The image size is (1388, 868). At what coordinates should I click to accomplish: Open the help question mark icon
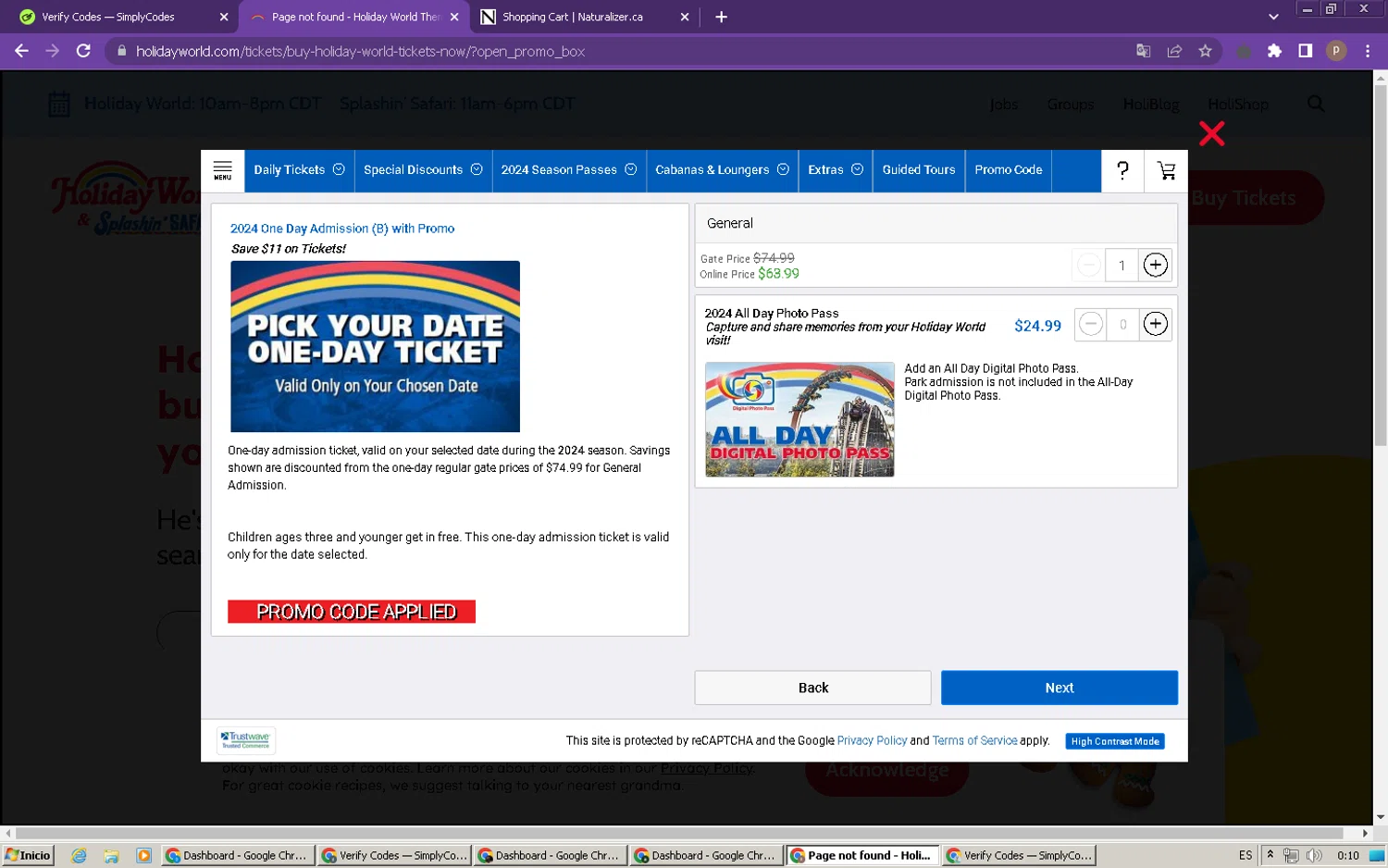point(1122,170)
